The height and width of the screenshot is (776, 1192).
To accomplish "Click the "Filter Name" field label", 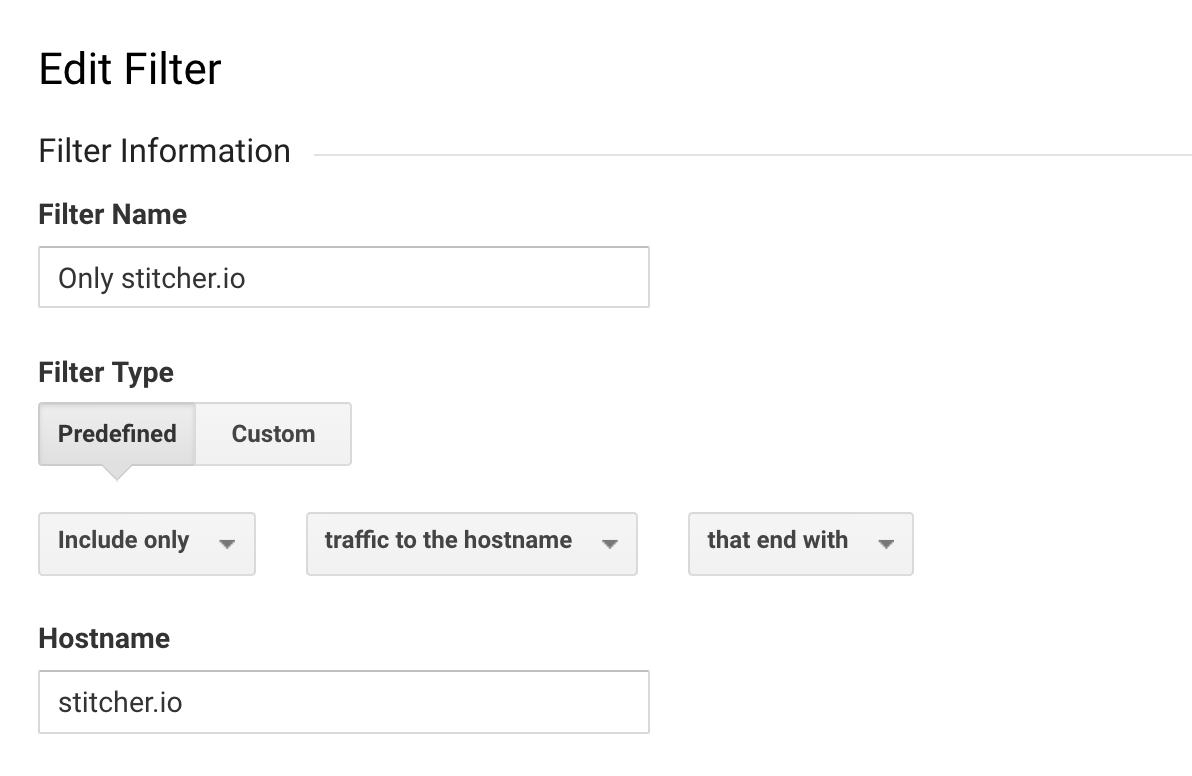I will point(112,214).
